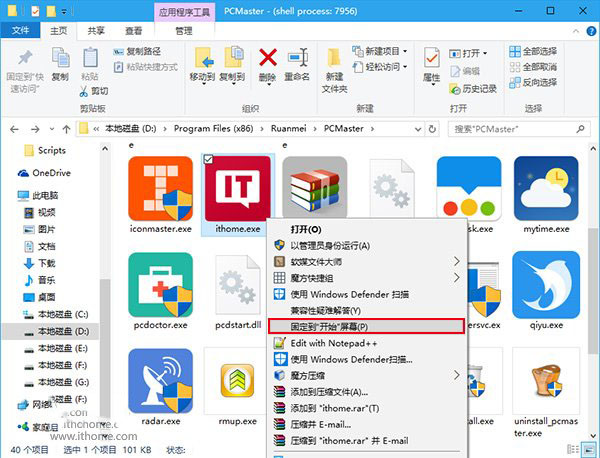
Task: Go up one folder level
Action: (x=66, y=129)
